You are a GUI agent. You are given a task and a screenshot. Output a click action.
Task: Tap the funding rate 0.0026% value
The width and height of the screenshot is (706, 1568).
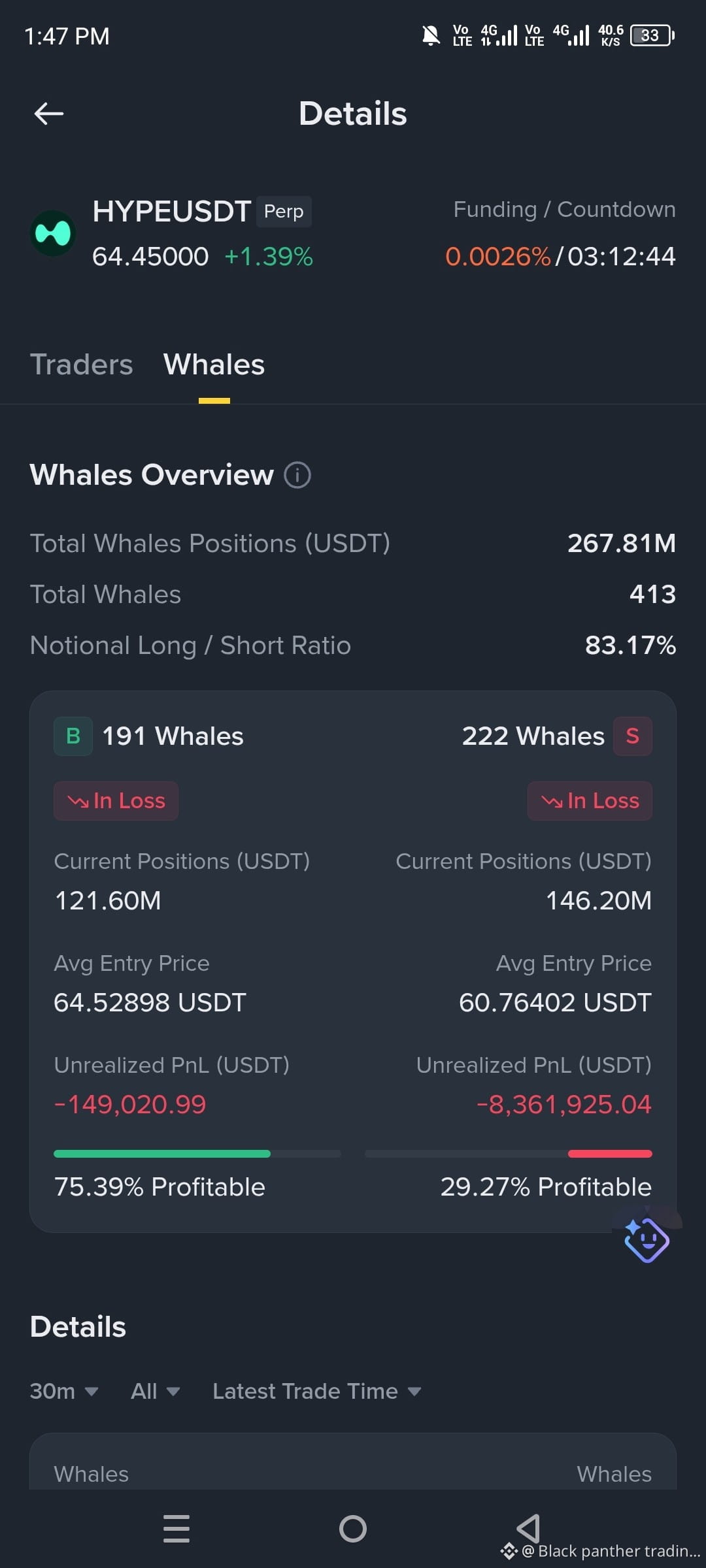coord(498,257)
